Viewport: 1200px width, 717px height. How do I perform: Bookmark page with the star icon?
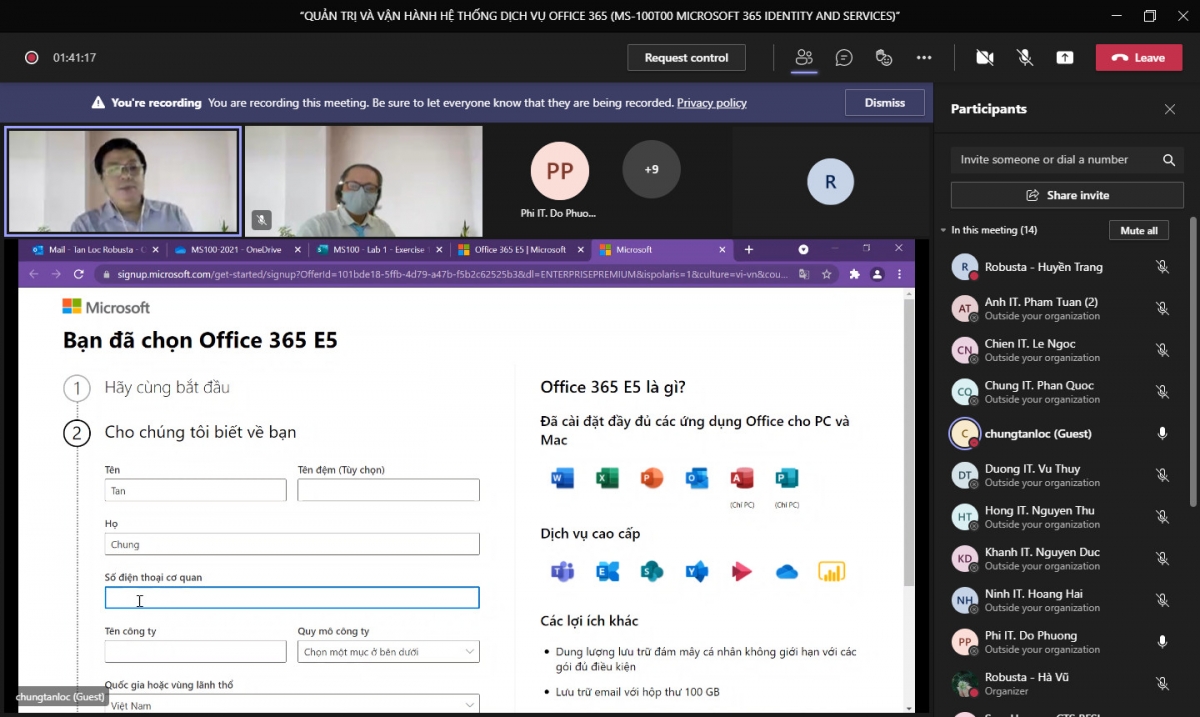coord(827,273)
